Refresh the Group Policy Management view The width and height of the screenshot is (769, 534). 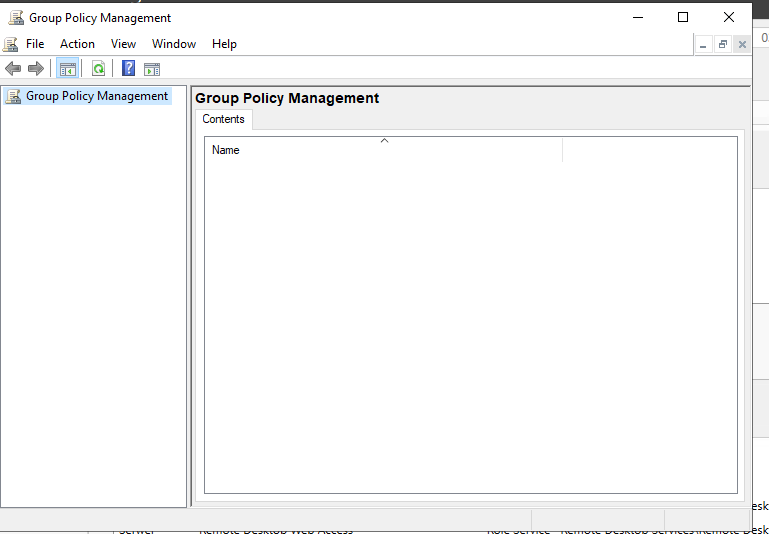click(99, 69)
